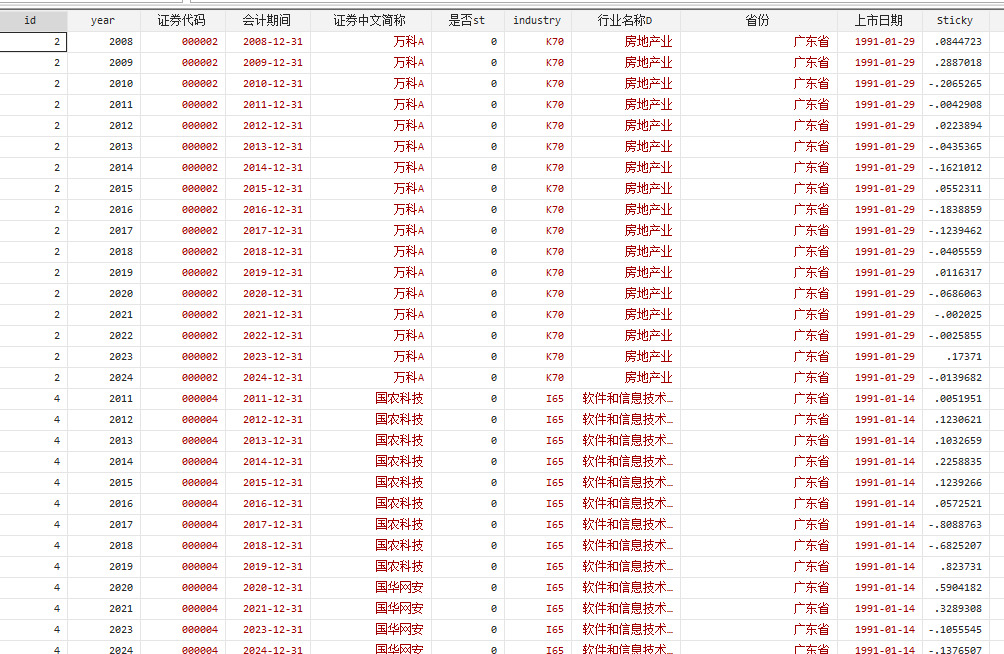Click Sticky value .0223894
Screen dimensions: 1004x654
[x=958, y=126]
